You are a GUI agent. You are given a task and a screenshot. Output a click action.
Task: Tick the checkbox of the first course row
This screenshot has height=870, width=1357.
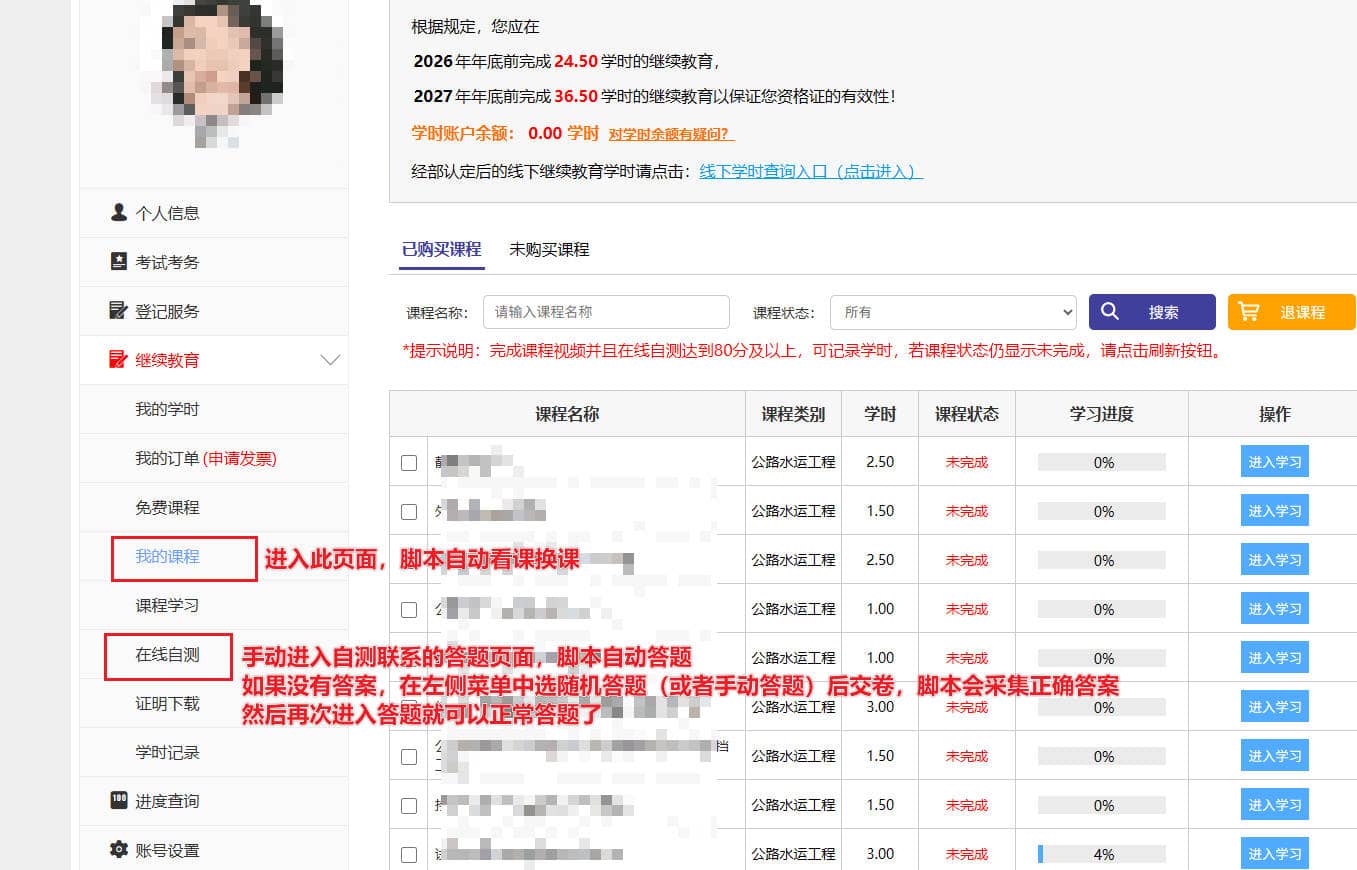(408, 463)
